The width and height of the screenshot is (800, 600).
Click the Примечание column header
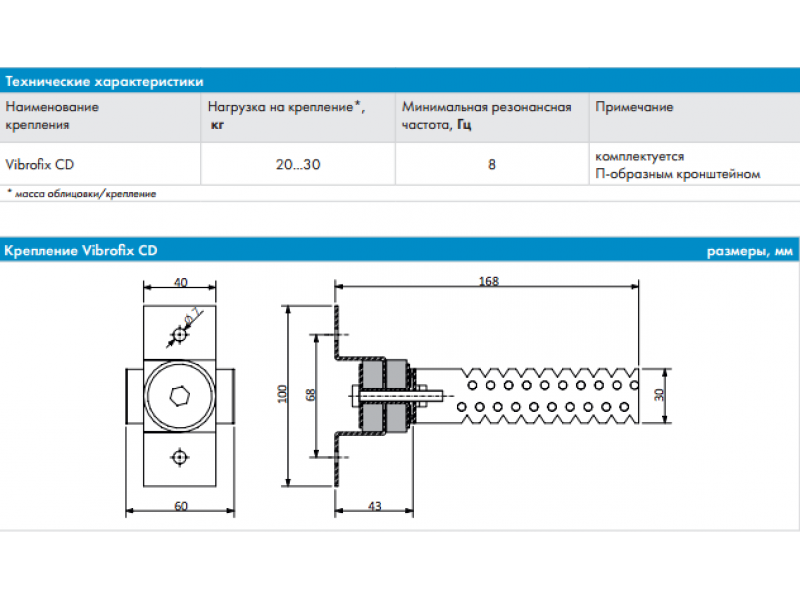coord(634,107)
